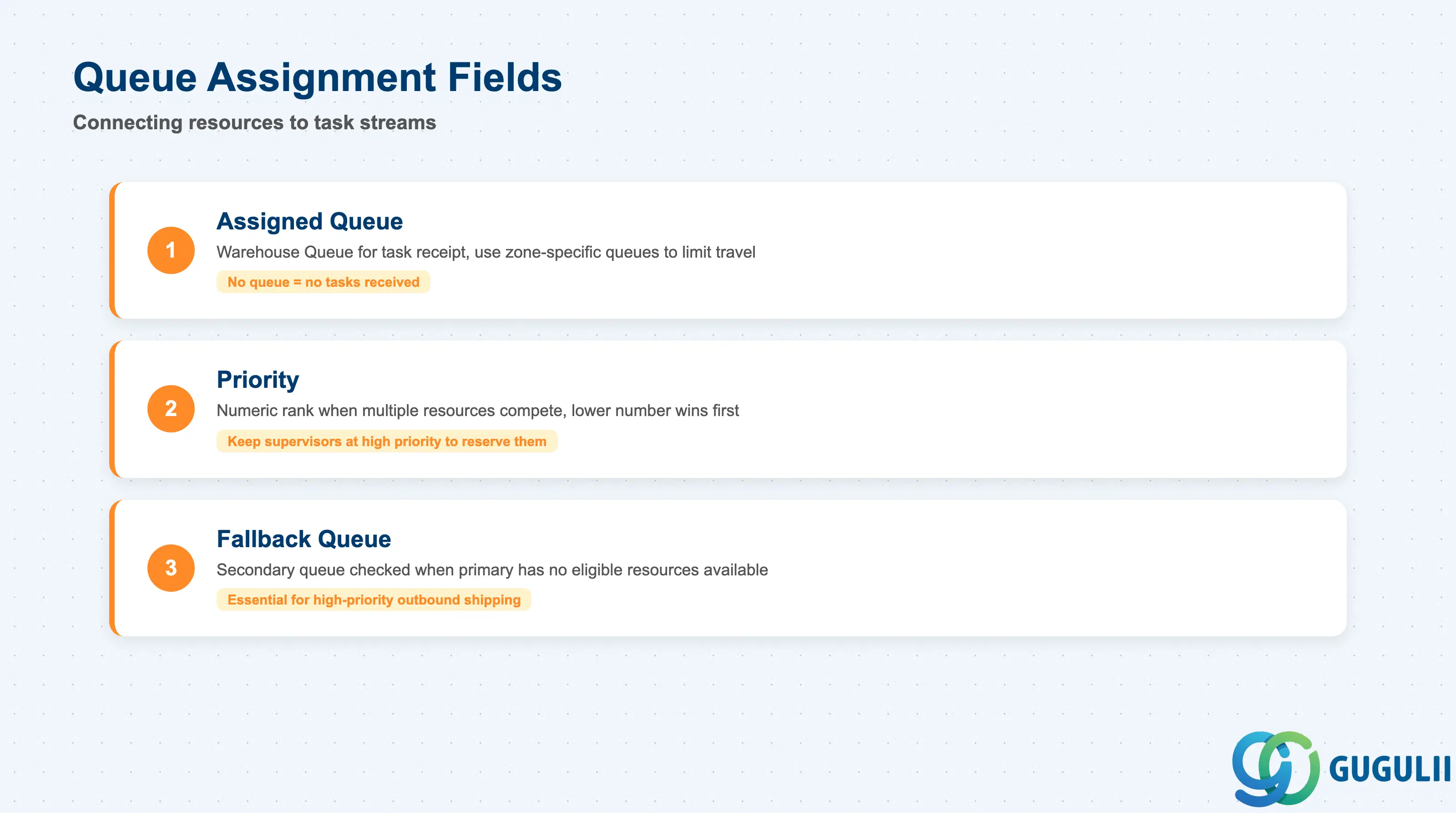1456x813 pixels.
Task: Click the 'No queue = no tasks received' tag
Action: 324,282
